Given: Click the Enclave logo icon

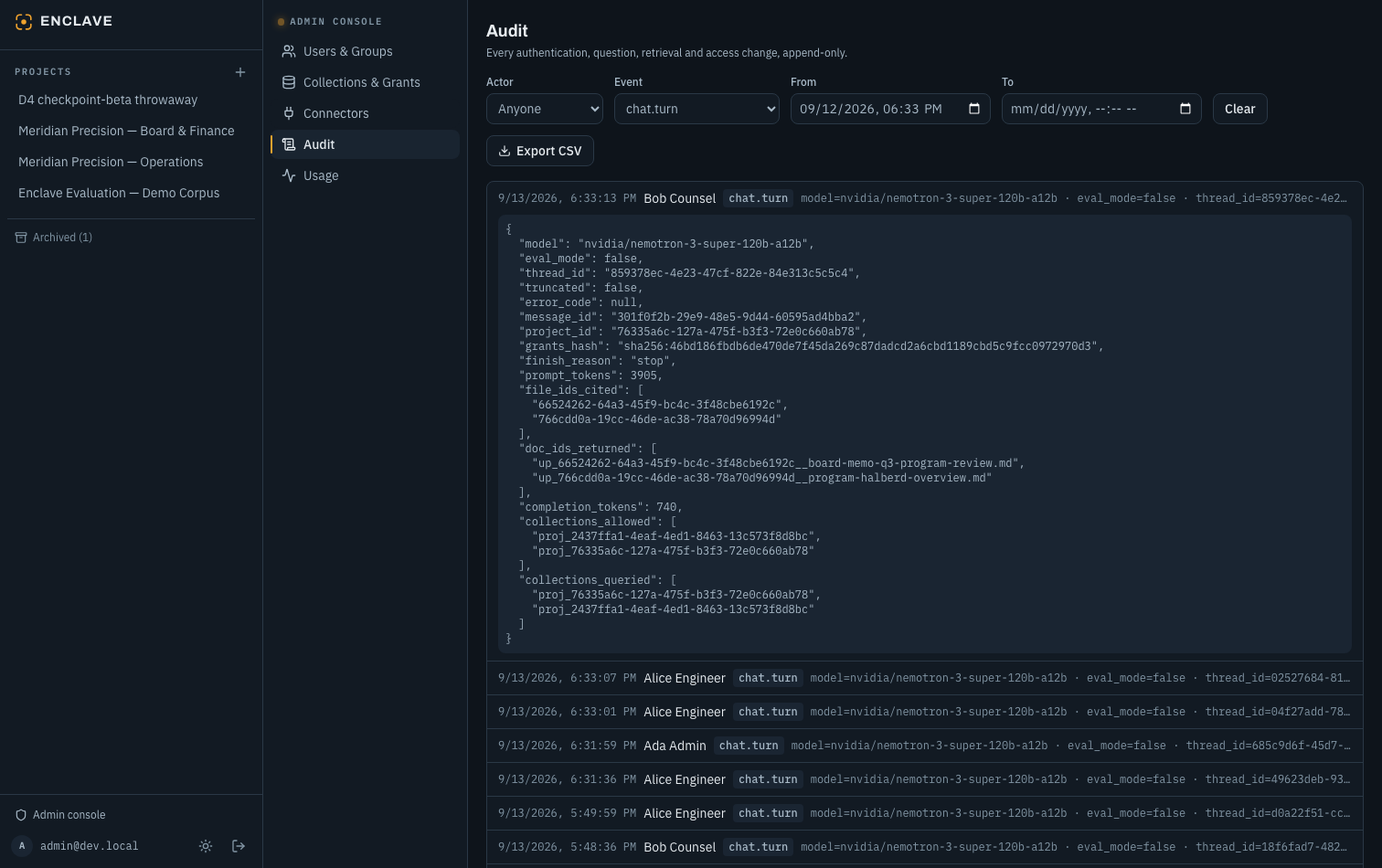Looking at the screenshot, I should (x=24, y=21).
